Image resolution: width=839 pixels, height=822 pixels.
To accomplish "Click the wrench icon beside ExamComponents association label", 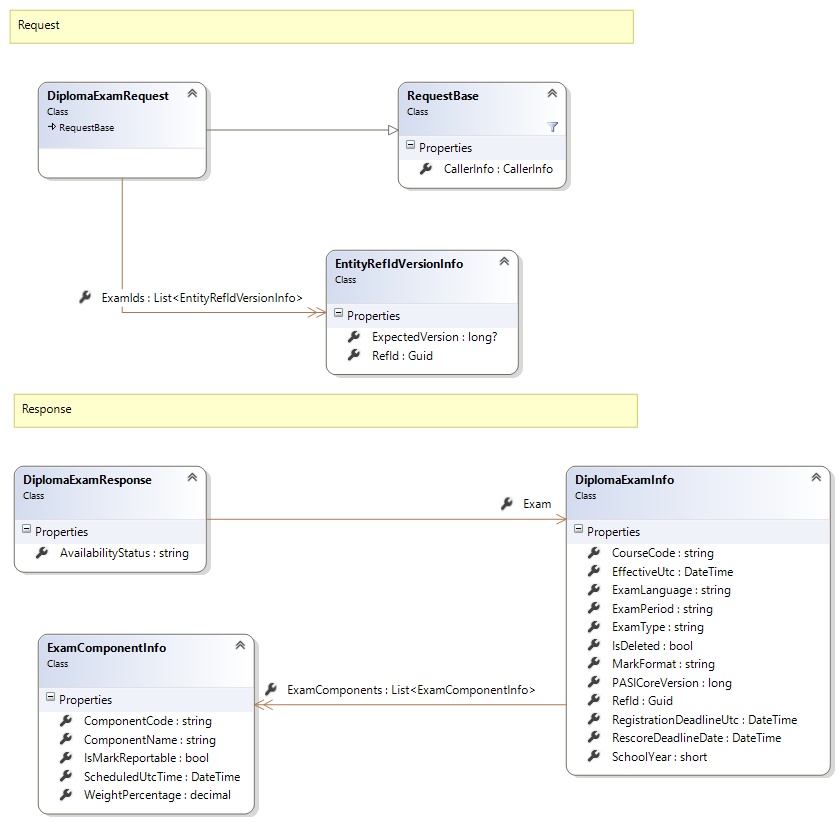I will point(271,689).
